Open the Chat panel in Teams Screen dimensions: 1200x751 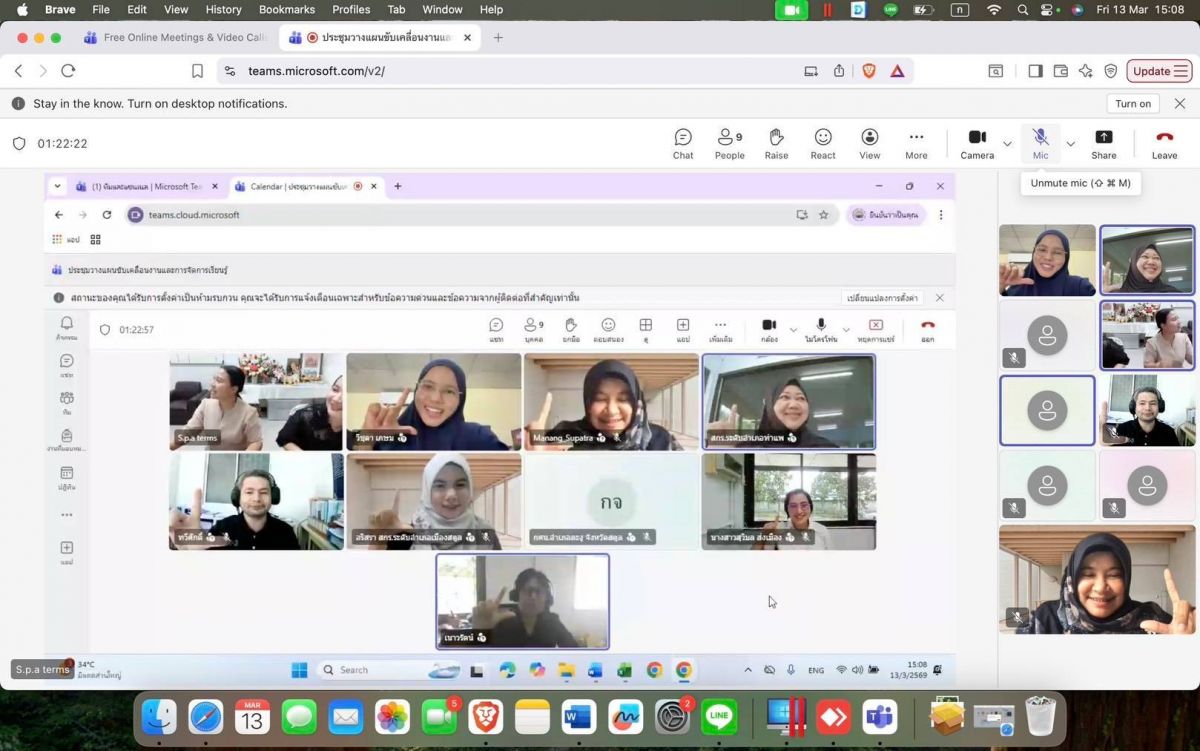pos(683,143)
